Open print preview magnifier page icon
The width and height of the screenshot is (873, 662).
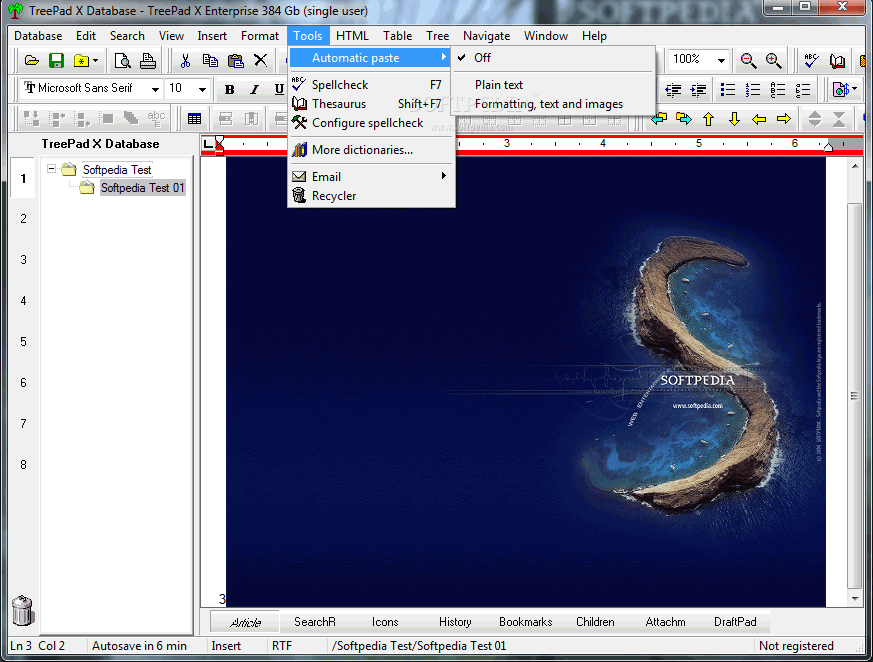(x=122, y=60)
